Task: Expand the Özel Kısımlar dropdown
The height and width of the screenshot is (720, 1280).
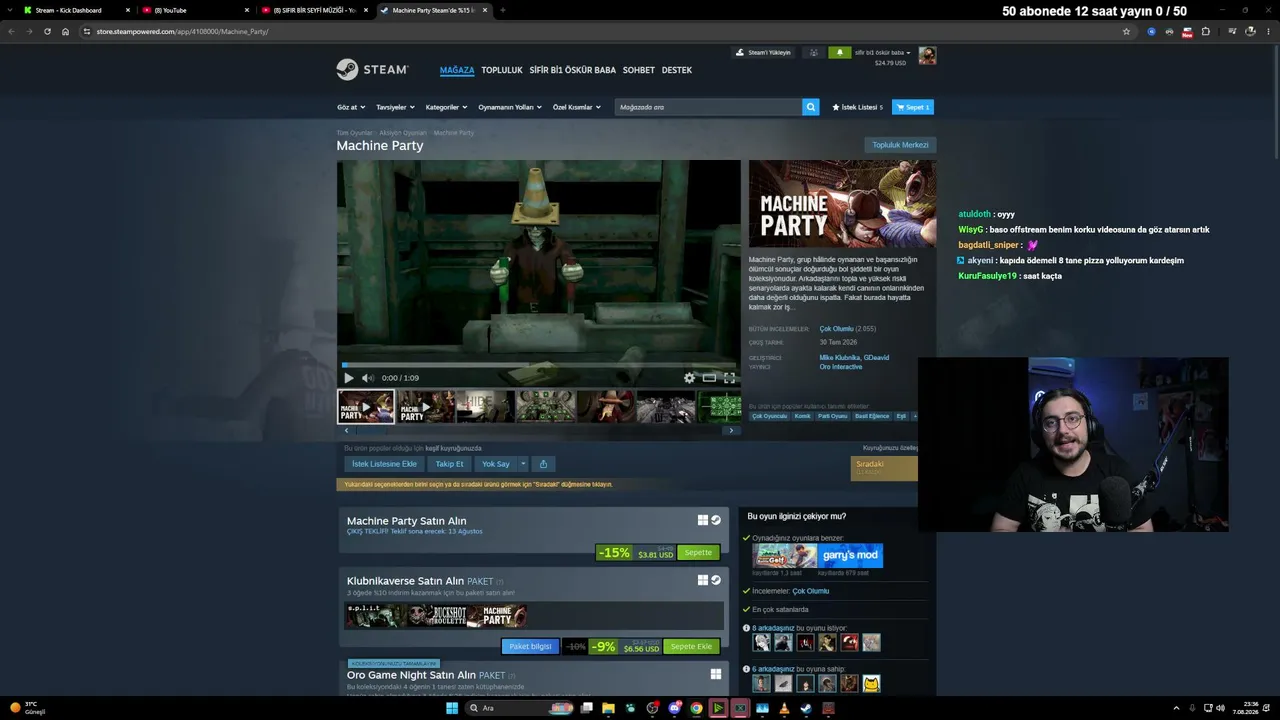Action: [577, 107]
